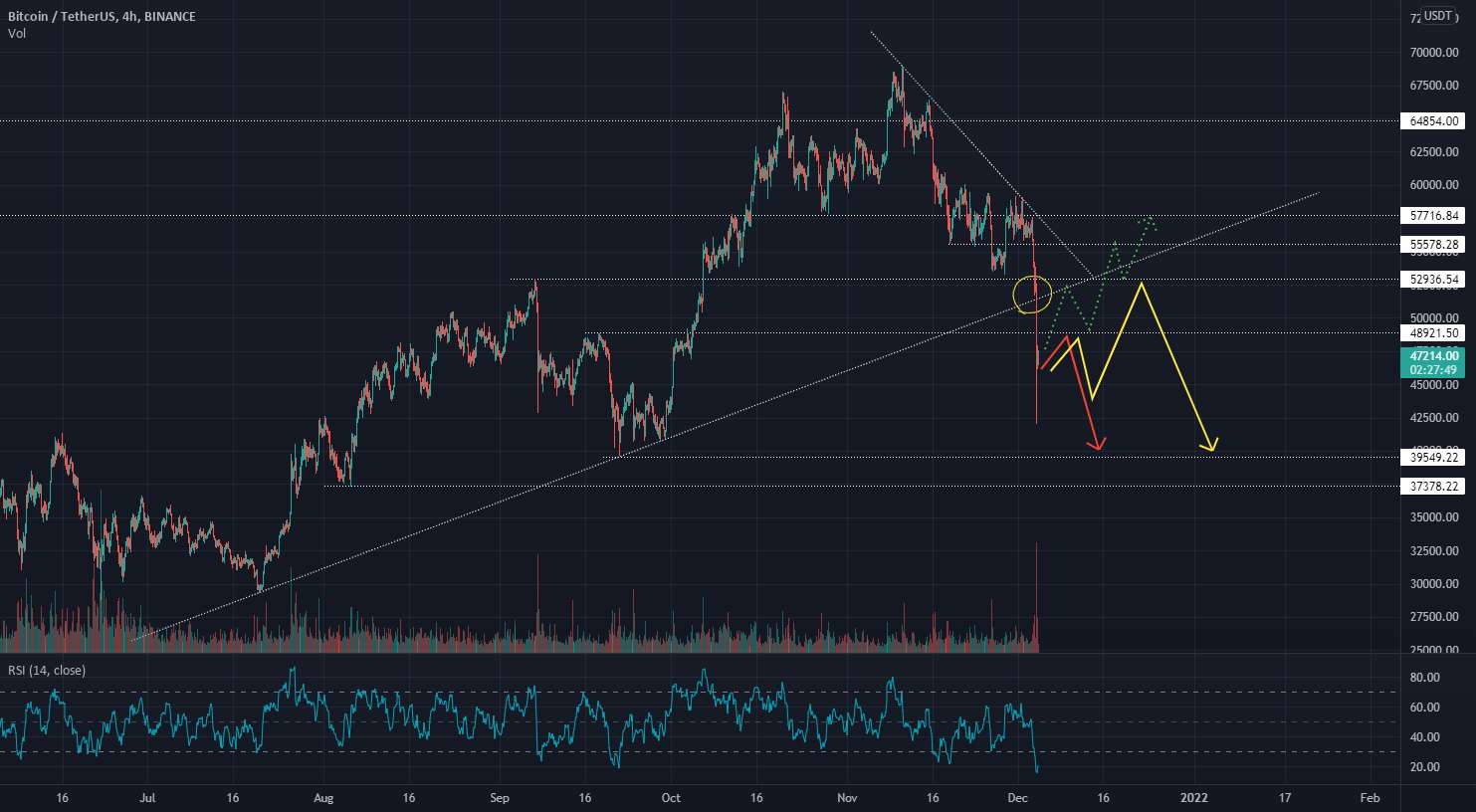The width and height of the screenshot is (1476, 812).
Task: Click the 52936.54 price level label
Action: tap(1435, 280)
